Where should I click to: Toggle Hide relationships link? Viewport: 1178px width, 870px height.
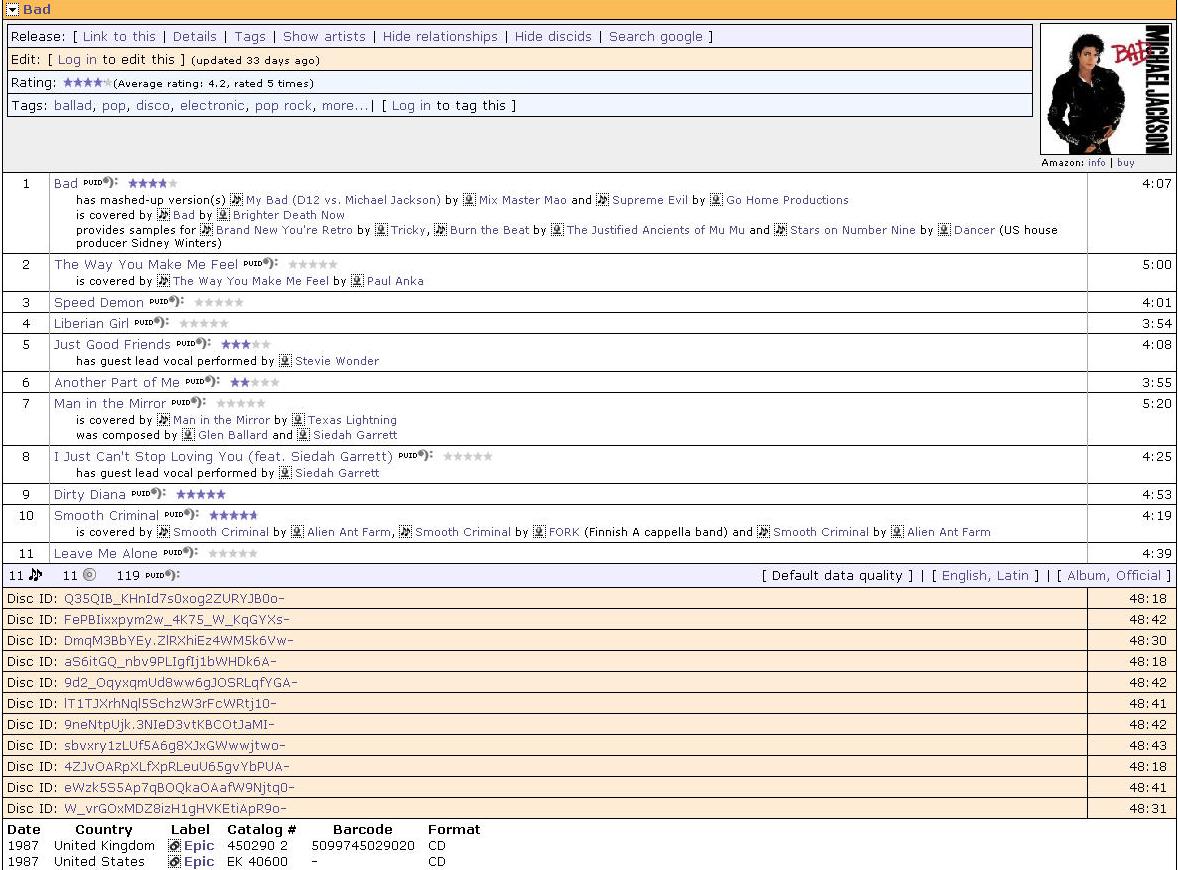point(440,37)
